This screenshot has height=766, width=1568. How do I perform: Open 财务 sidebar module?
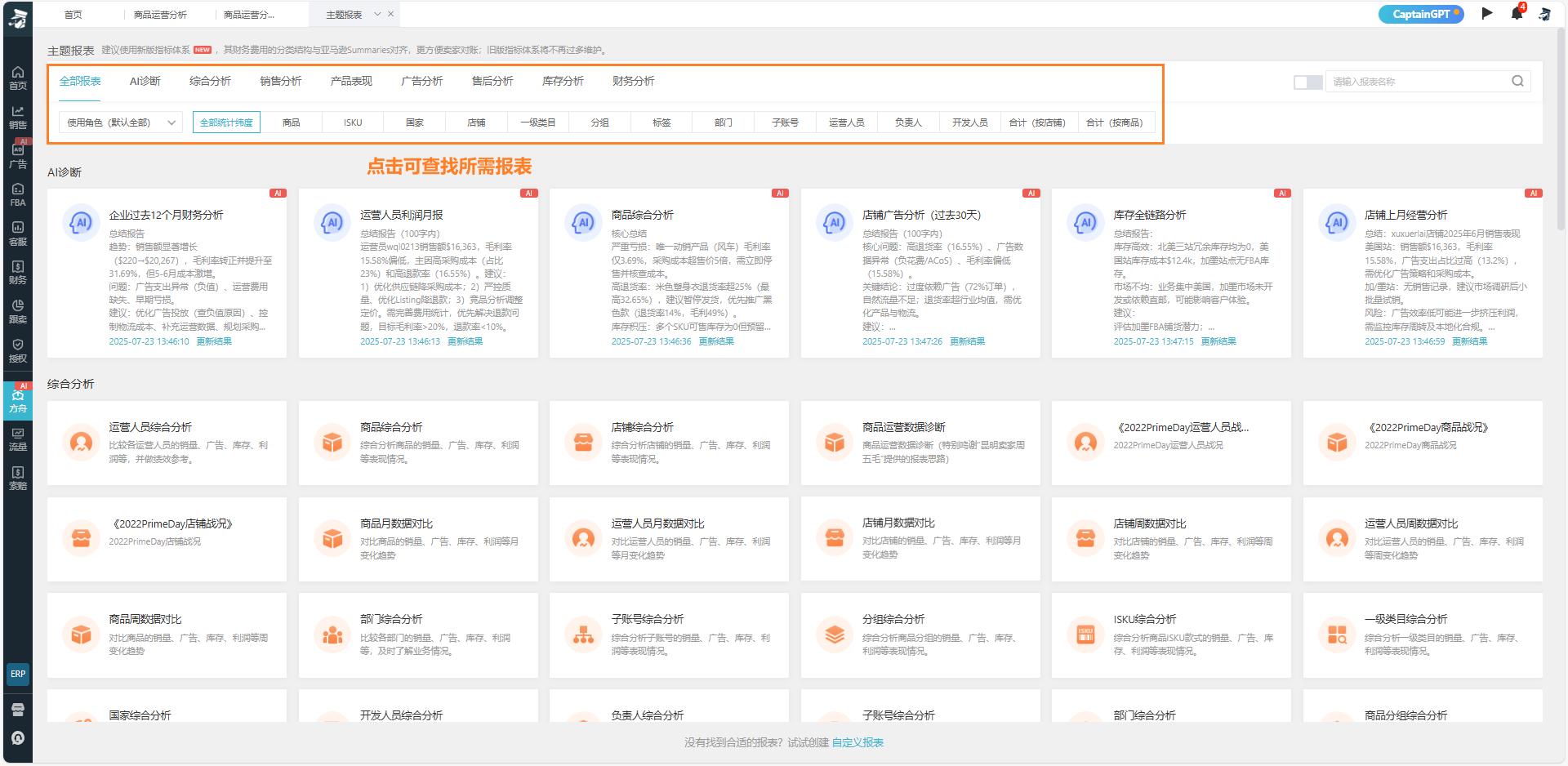pos(18,273)
